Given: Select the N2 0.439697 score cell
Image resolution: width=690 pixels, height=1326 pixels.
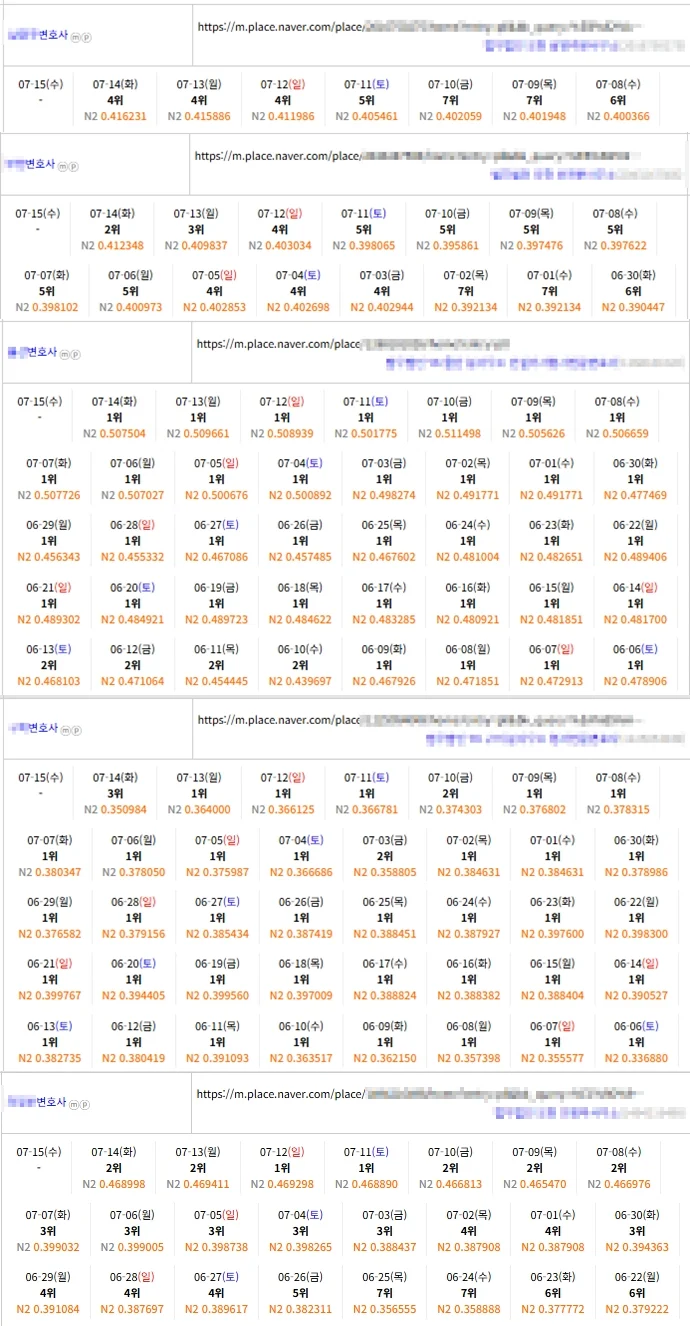Looking at the screenshot, I should tap(301, 681).
